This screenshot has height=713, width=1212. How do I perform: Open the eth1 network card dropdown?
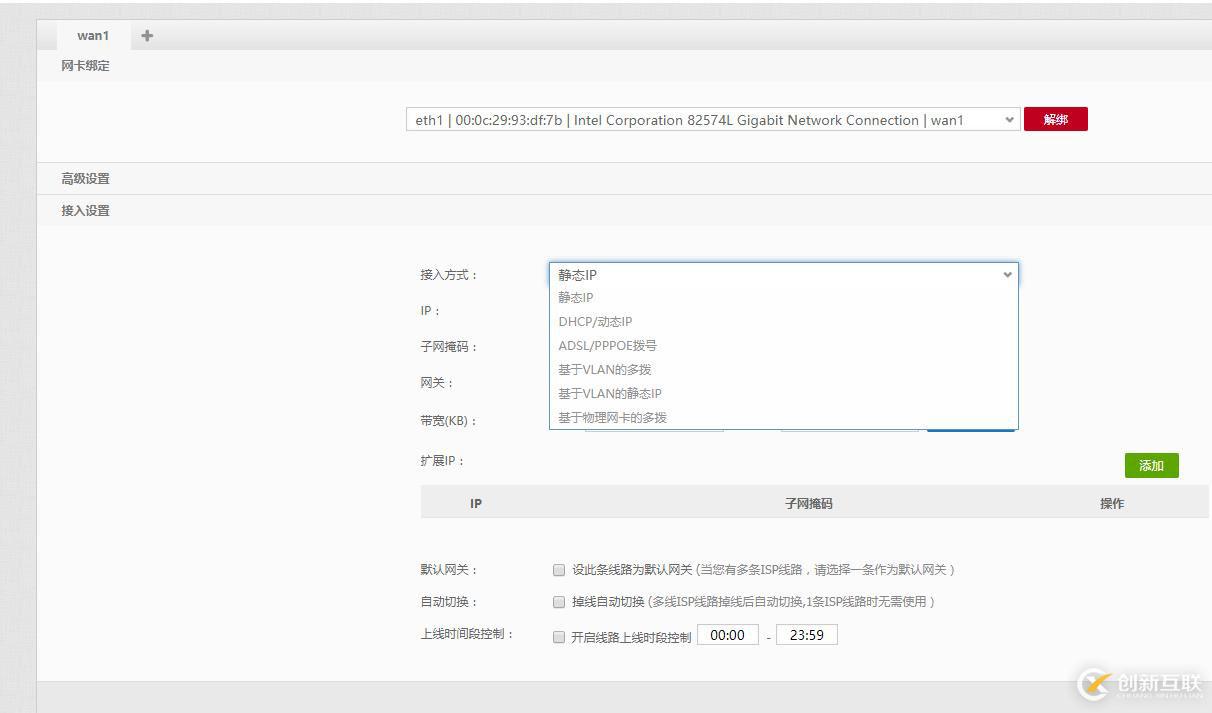(x=710, y=119)
